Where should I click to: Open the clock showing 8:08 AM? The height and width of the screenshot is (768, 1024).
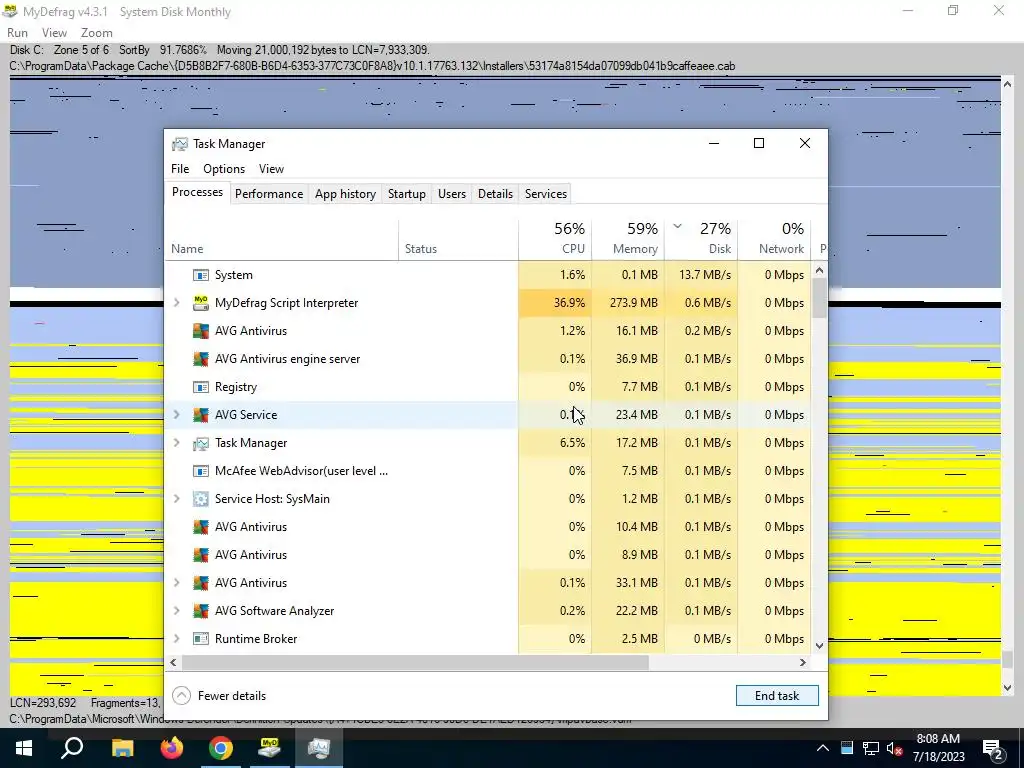pyautogui.click(x=938, y=748)
